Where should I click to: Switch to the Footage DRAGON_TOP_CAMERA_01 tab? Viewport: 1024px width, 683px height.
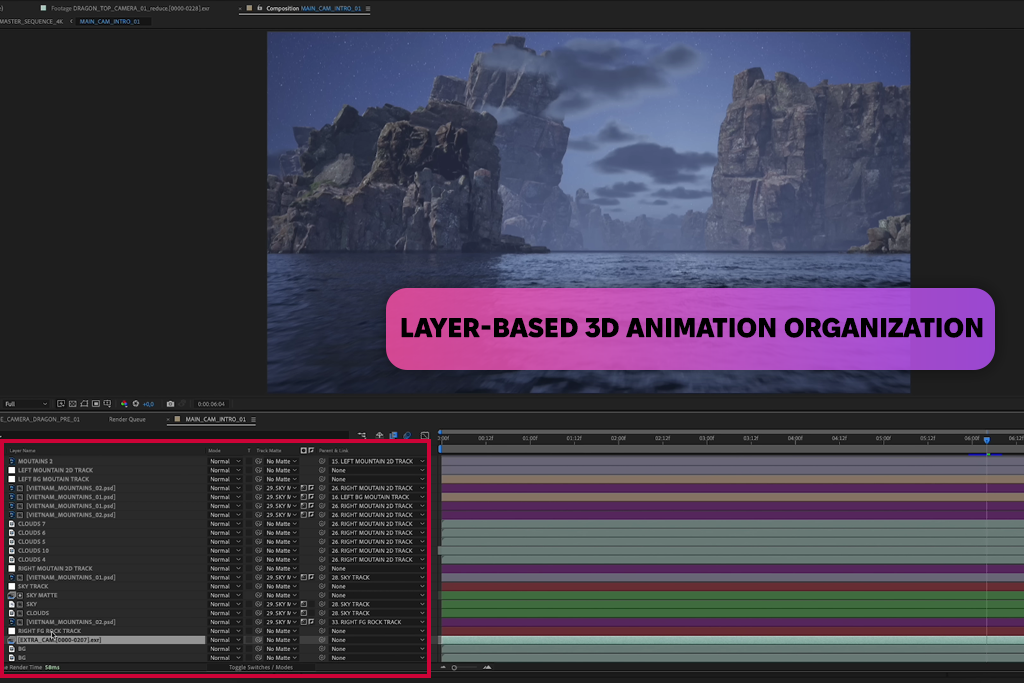130,8
